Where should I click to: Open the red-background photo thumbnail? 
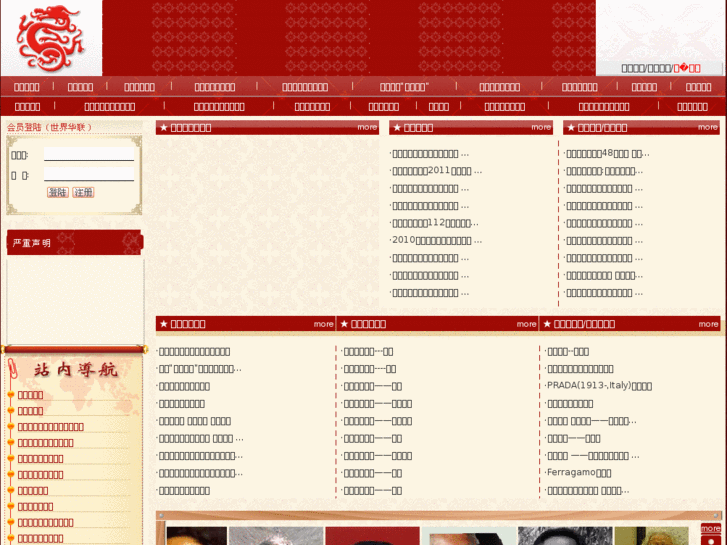point(372,536)
